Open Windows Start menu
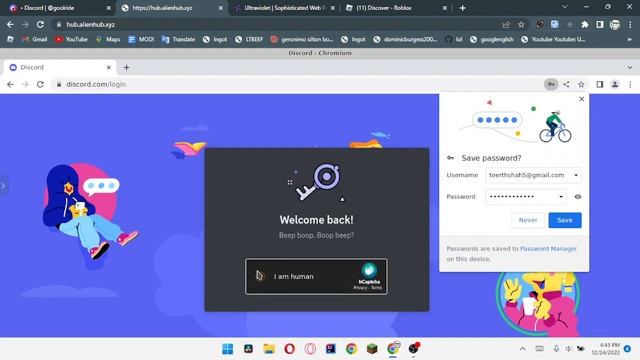Viewport: 640px width, 360px height. 228,349
